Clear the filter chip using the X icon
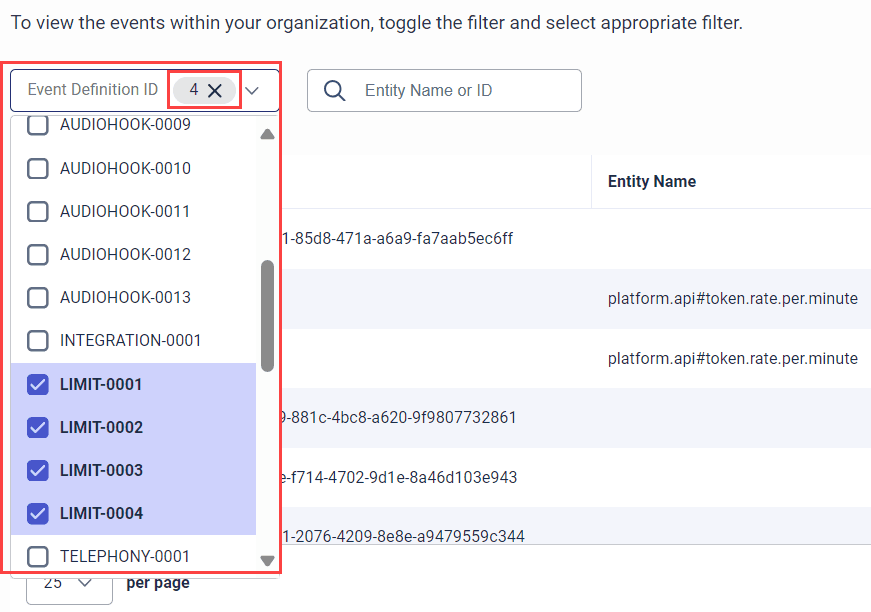Image resolution: width=871 pixels, height=612 pixels. click(x=216, y=89)
